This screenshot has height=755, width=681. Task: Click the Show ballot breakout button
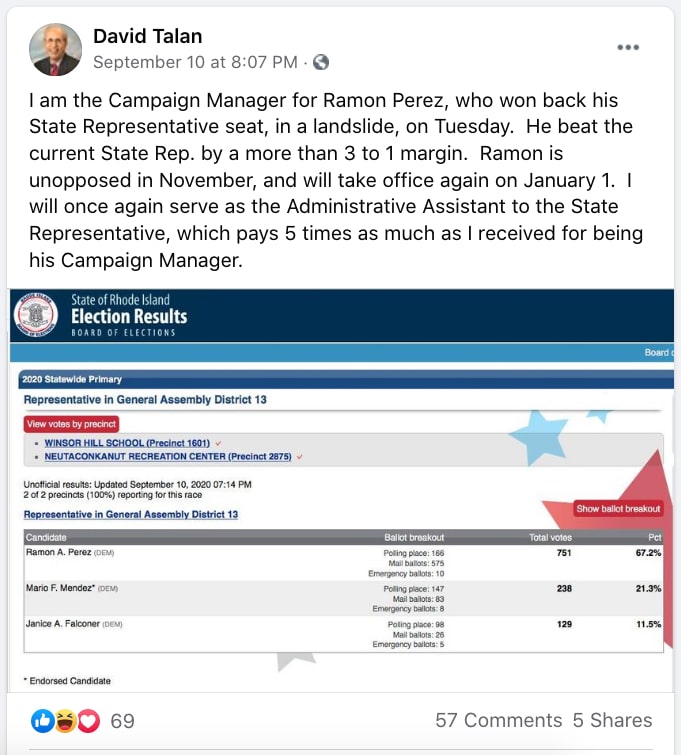click(618, 508)
